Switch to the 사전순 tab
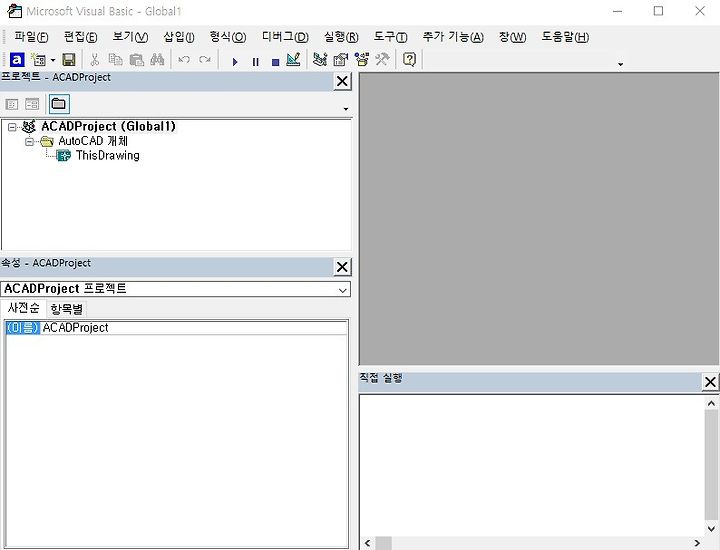The height and width of the screenshot is (550, 720). 23,308
